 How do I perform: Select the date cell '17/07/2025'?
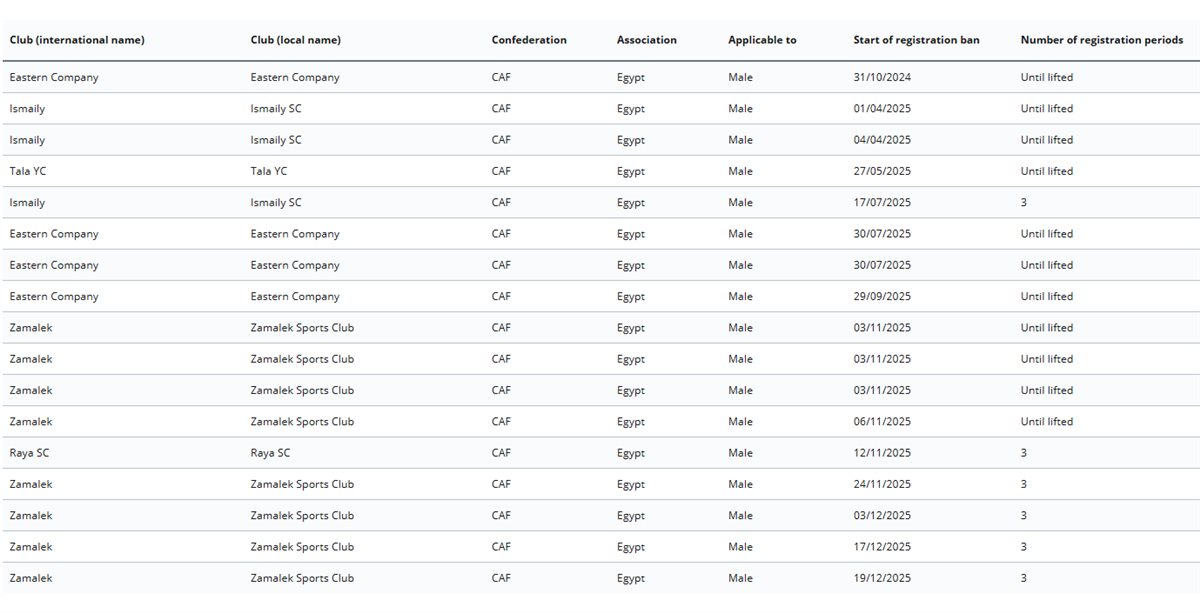pyautogui.click(x=882, y=202)
